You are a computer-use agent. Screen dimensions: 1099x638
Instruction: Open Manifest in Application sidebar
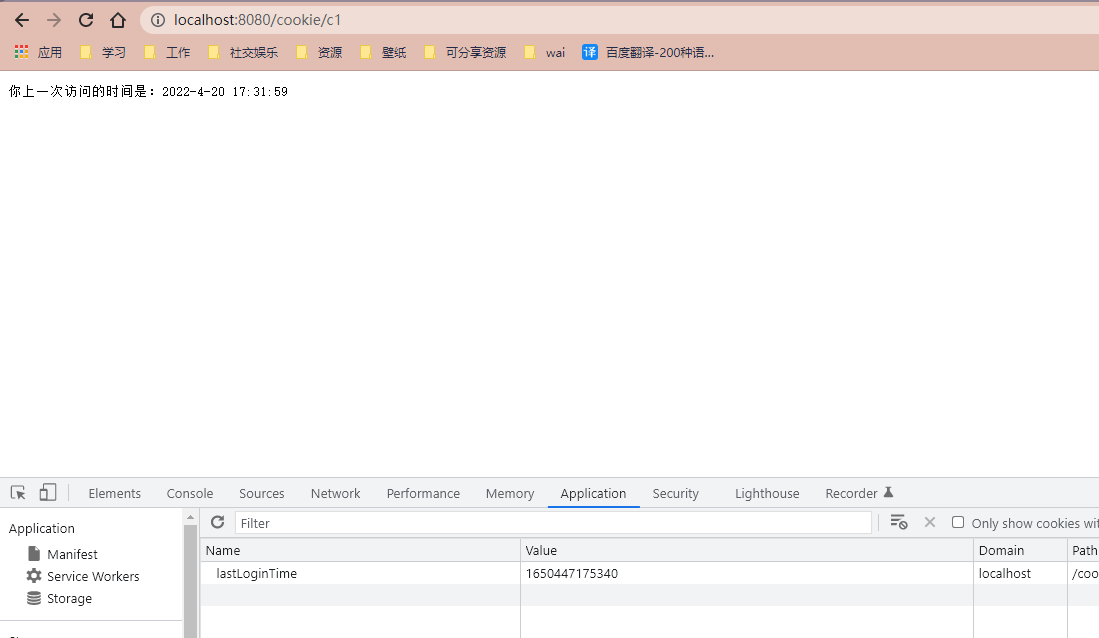[72, 554]
